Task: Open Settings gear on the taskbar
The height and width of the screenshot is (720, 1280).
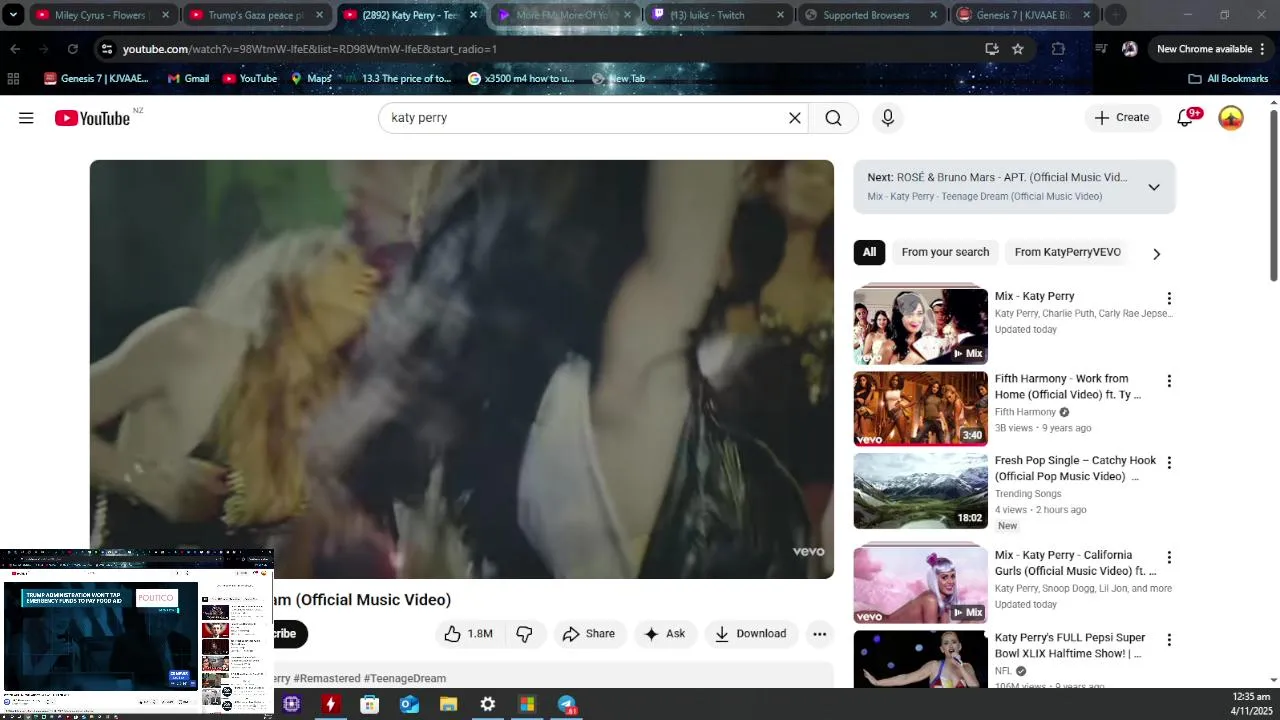Action: (x=488, y=704)
